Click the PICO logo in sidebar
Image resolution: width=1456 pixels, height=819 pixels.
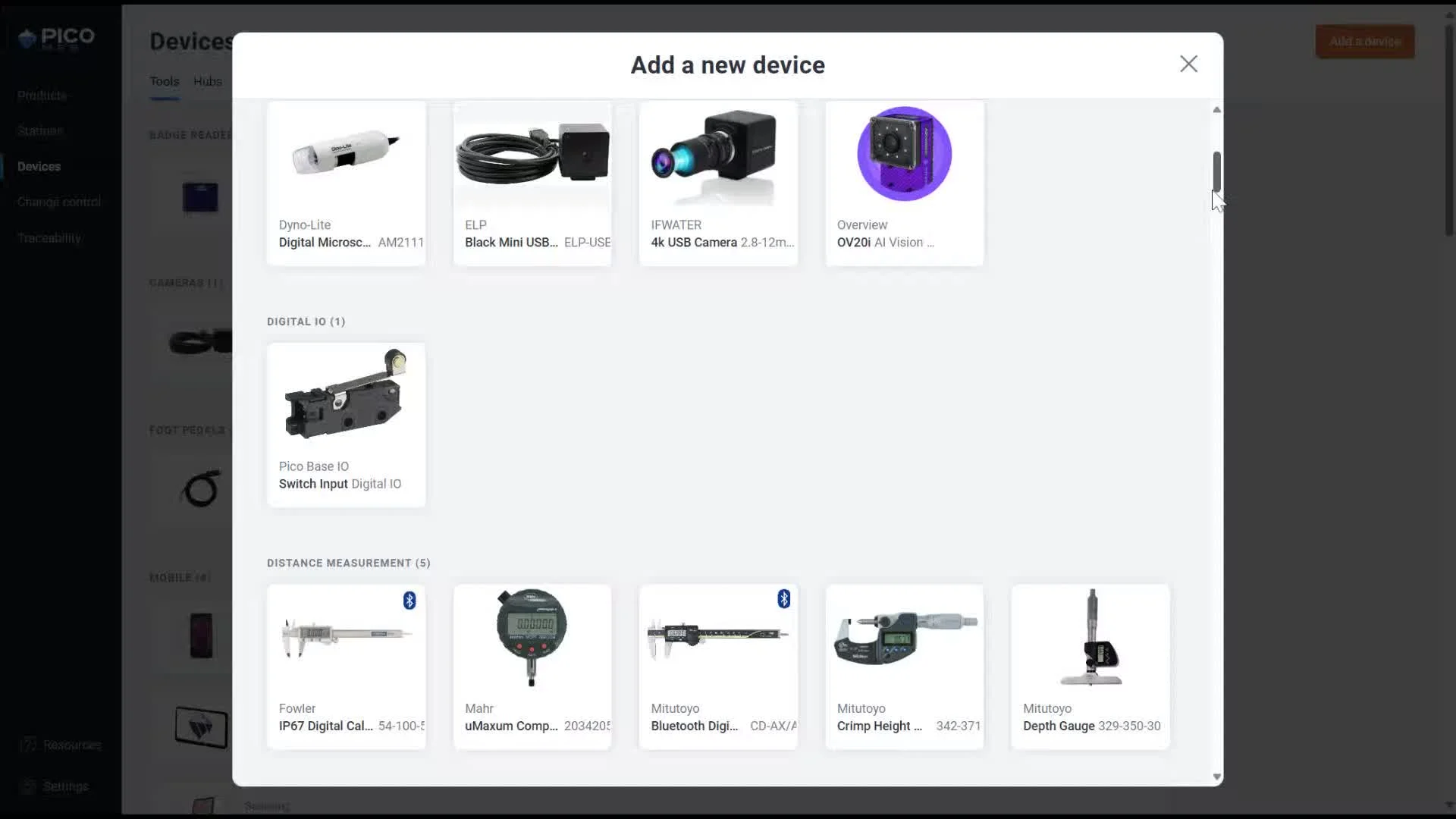click(57, 38)
